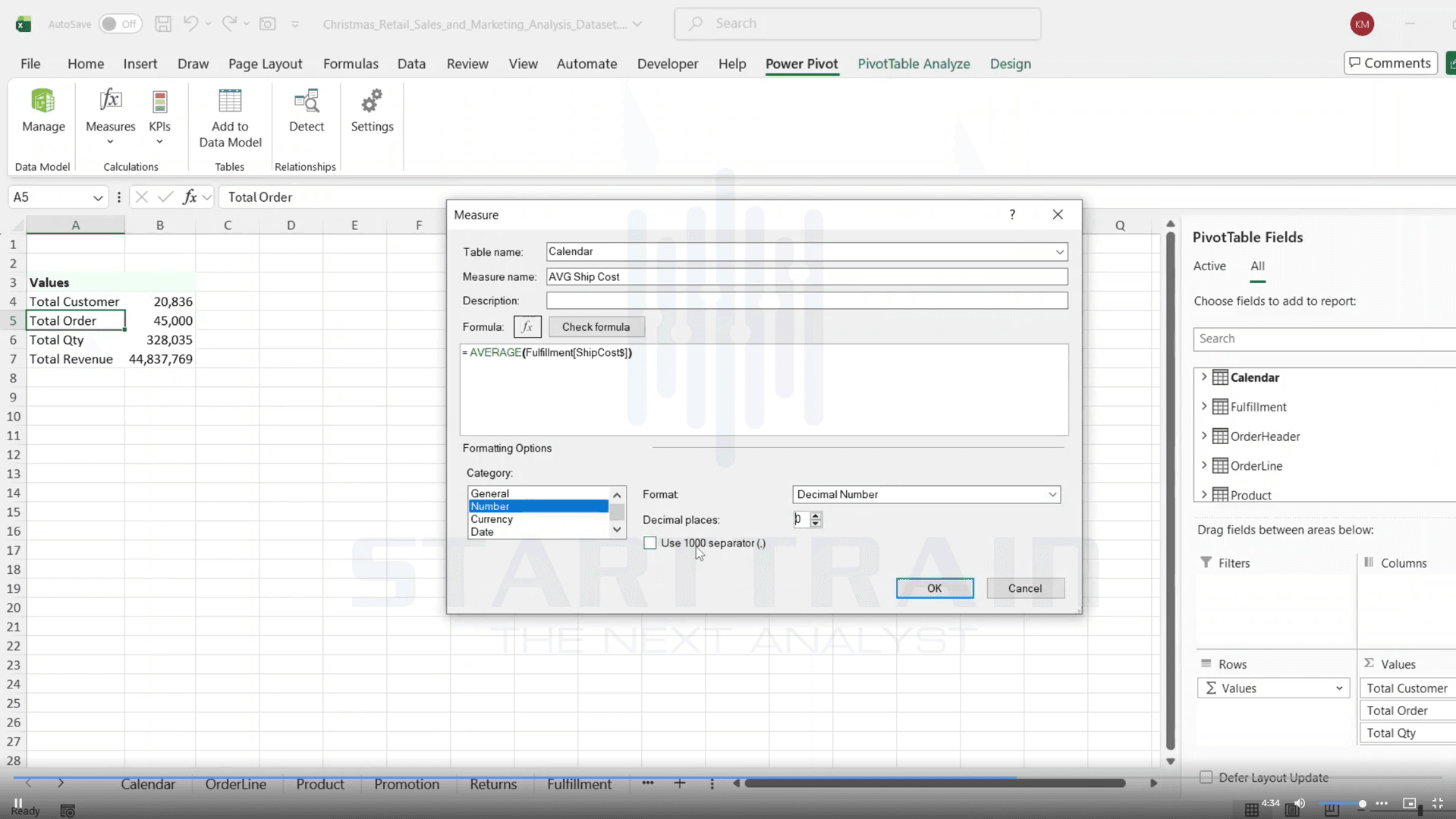This screenshot has width=1456, height=819.
Task: Select the Fulfillment sheet tab
Action: click(x=579, y=784)
